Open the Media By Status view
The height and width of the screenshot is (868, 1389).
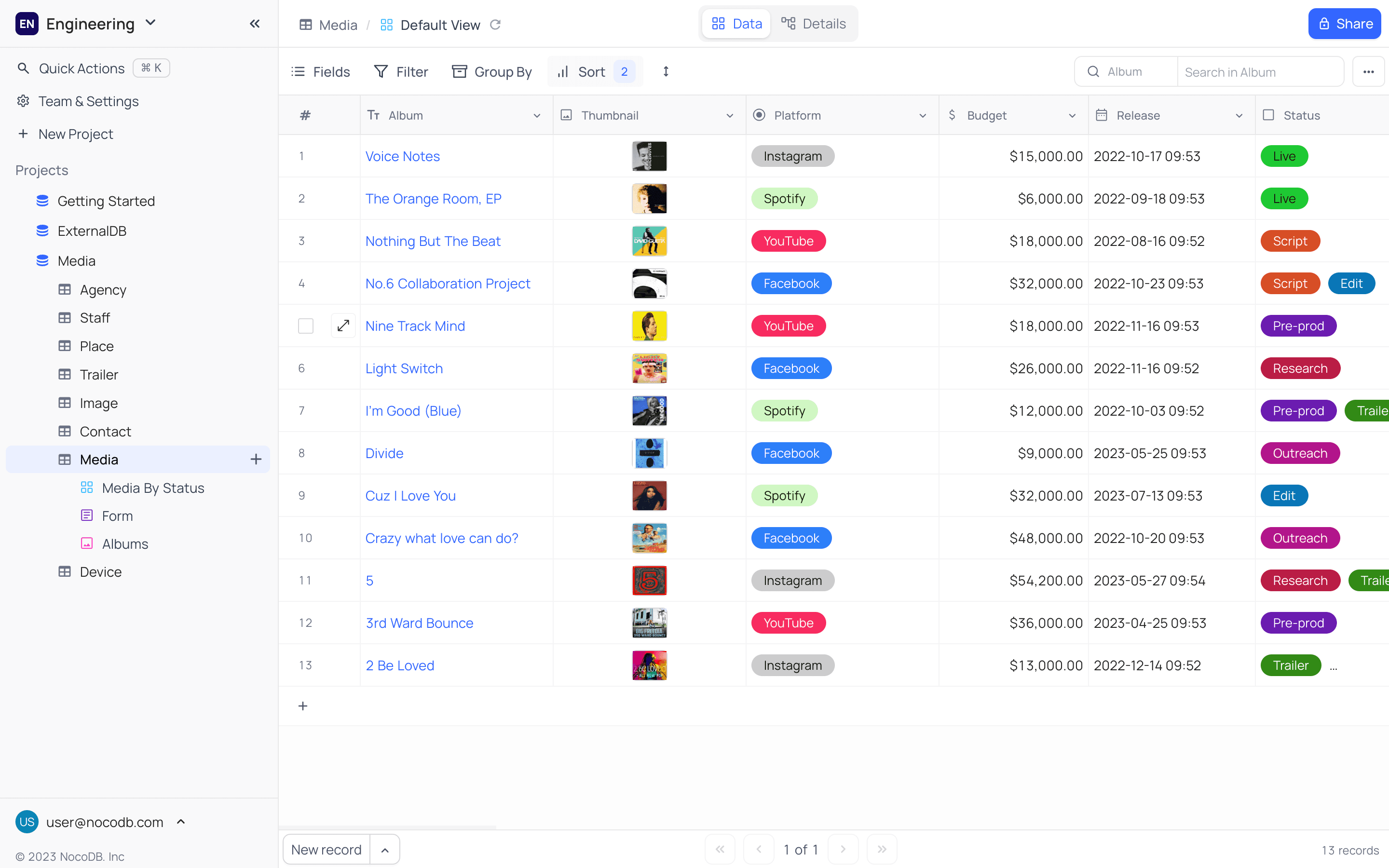tap(153, 488)
